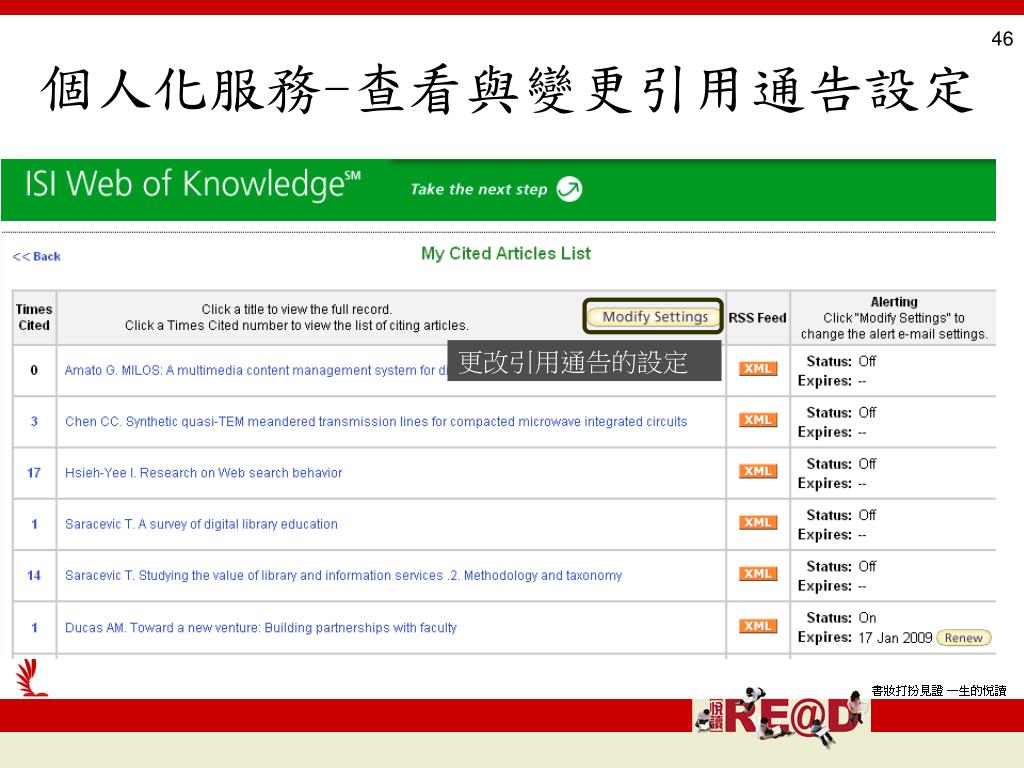
Task: Open XML feed for Chen CC article
Action: (758, 420)
